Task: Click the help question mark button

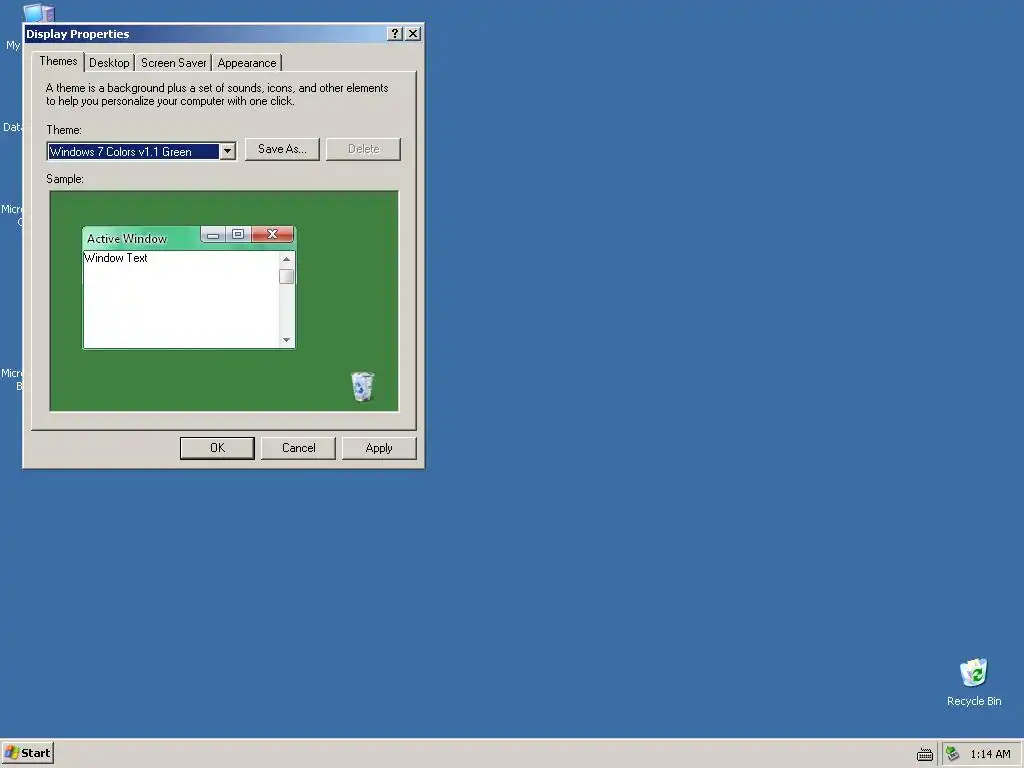Action: [x=394, y=33]
